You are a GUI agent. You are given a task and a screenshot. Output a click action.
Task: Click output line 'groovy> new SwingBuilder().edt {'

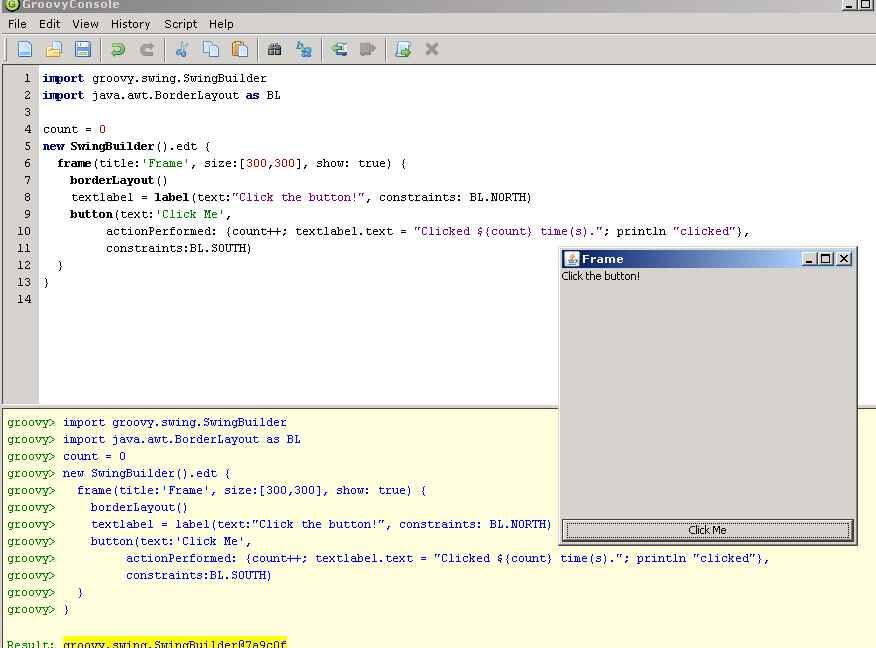pos(119,473)
